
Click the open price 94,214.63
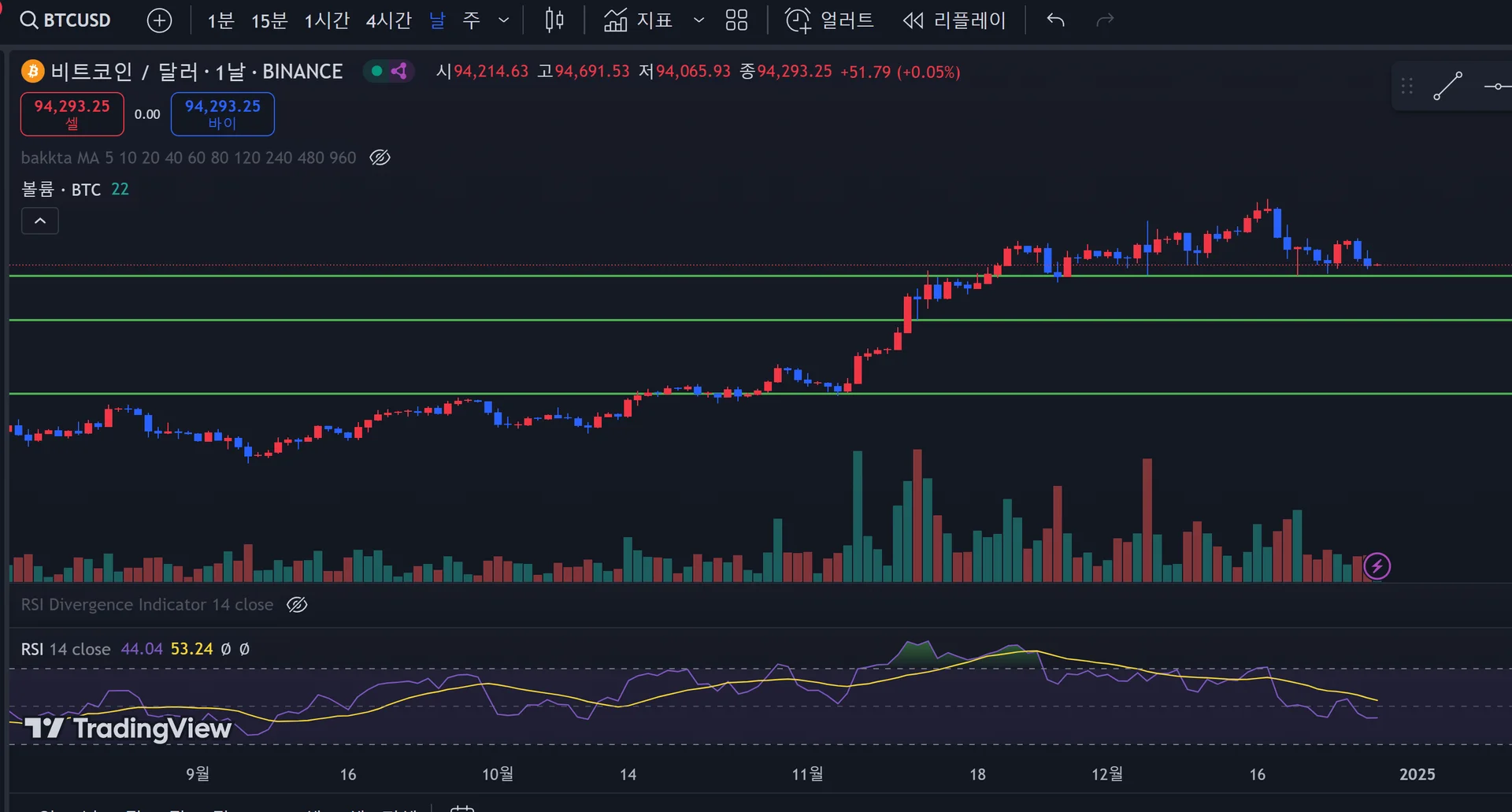(491, 72)
